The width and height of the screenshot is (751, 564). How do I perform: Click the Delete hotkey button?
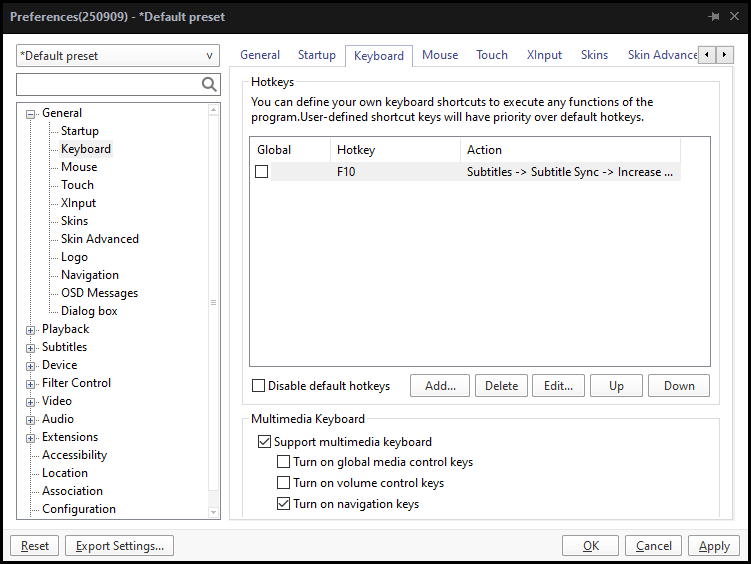coord(501,385)
